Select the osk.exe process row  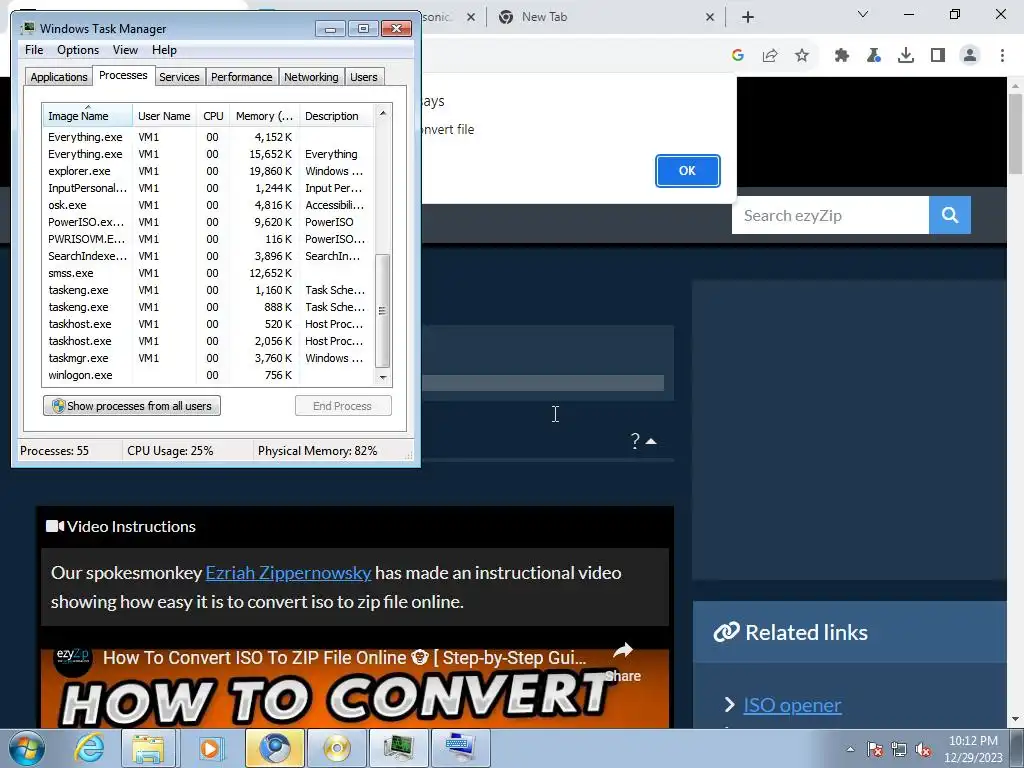tap(208, 205)
